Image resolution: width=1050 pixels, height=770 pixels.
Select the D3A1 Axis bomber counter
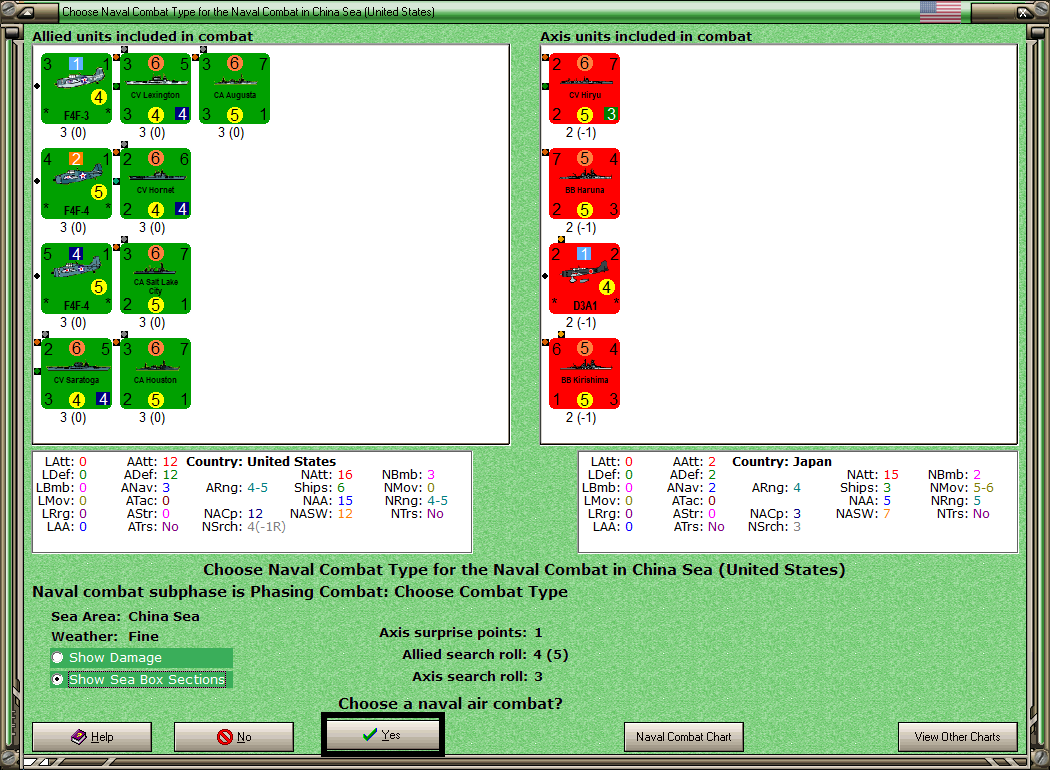point(585,279)
